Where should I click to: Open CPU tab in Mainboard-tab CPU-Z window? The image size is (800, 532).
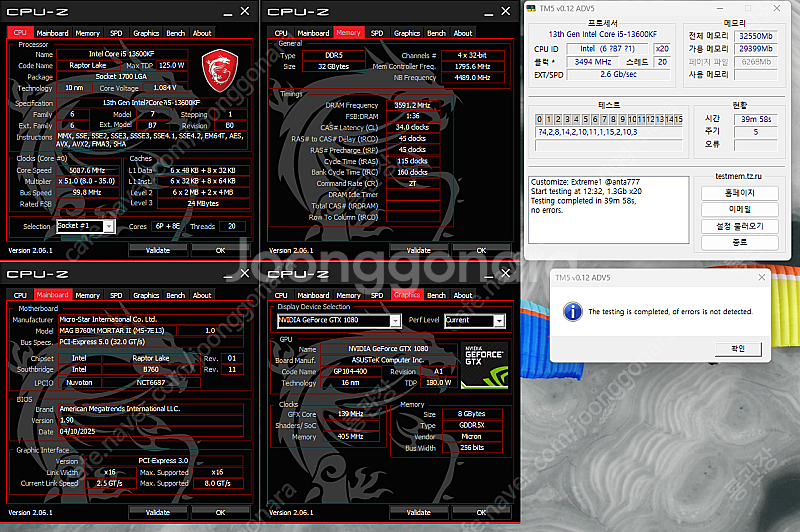(x=20, y=295)
